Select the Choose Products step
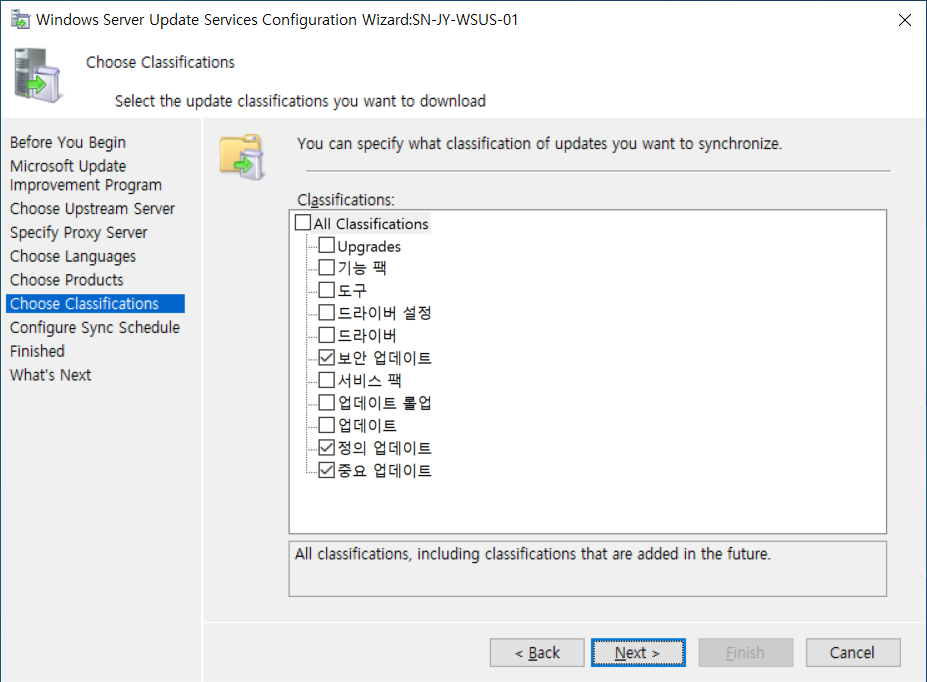The image size is (927, 682). pyautogui.click(x=67, y=280)
